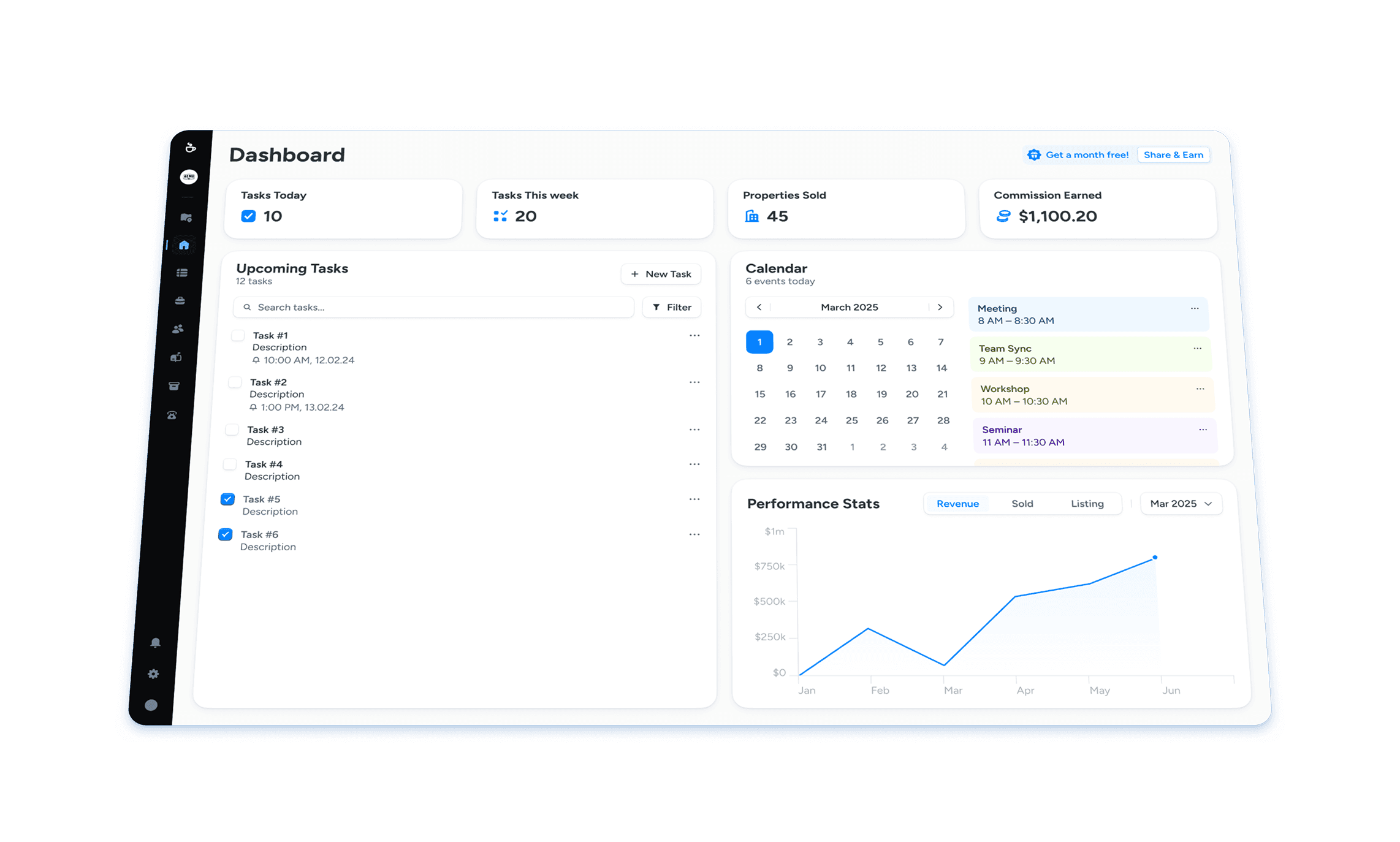The width and height of the screenshot is (1400, 842).
Task: Click the June data point on the revenue chart
Action: click(x=1155, y=557)
